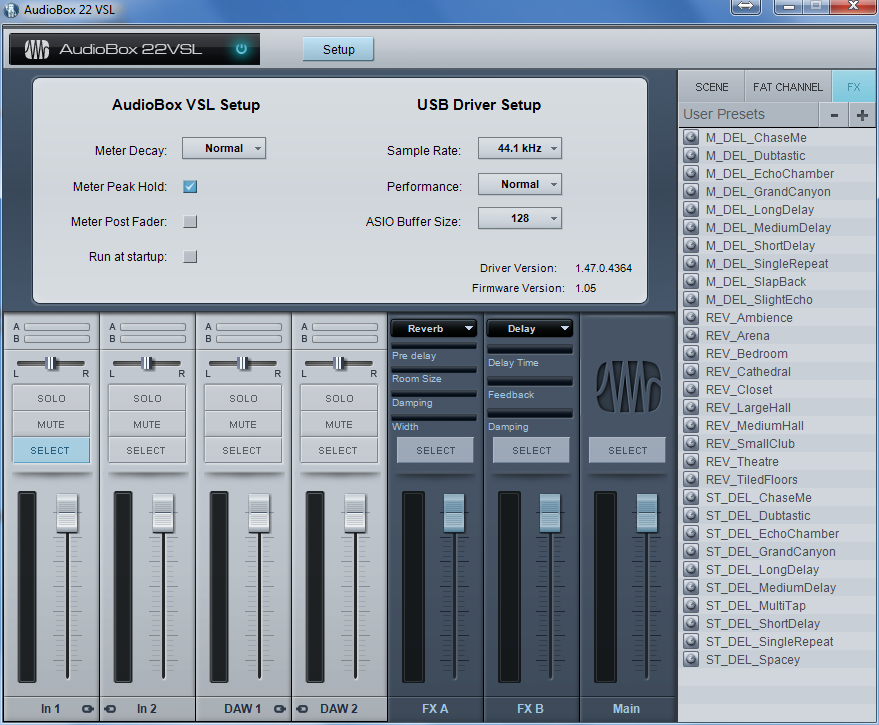879x725 pixels.
Task: Switch to the SCENE tab
Action: click(712, 87)
